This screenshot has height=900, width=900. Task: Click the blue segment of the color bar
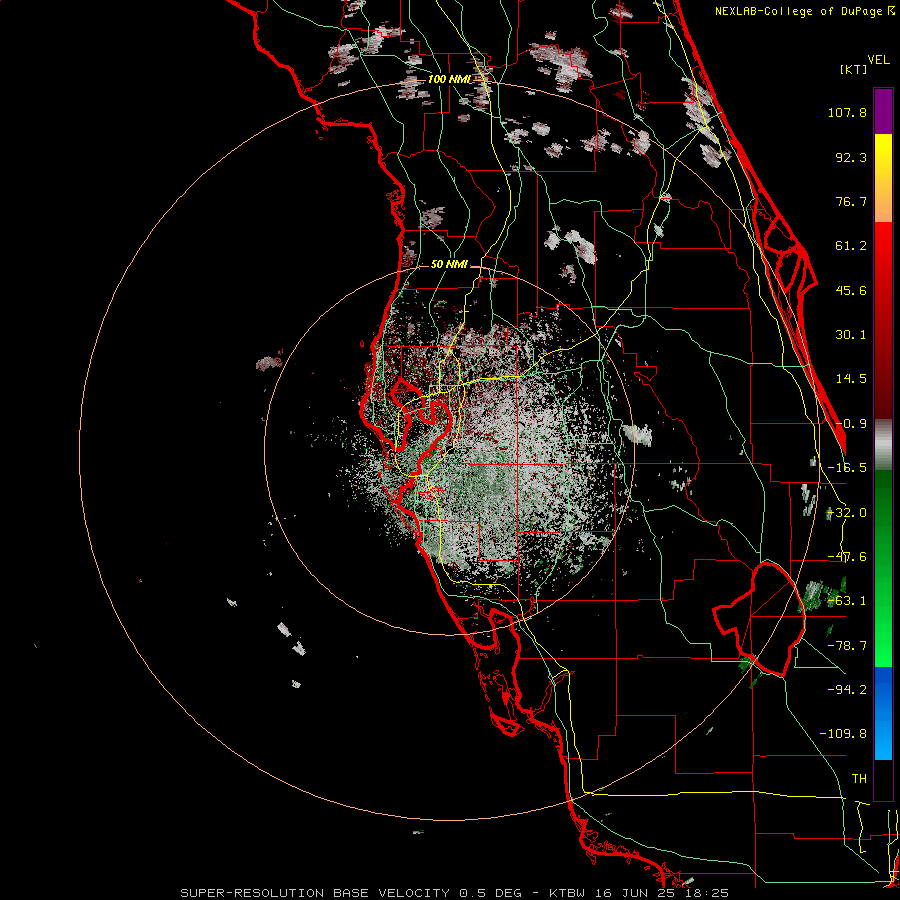click(883, 713)
